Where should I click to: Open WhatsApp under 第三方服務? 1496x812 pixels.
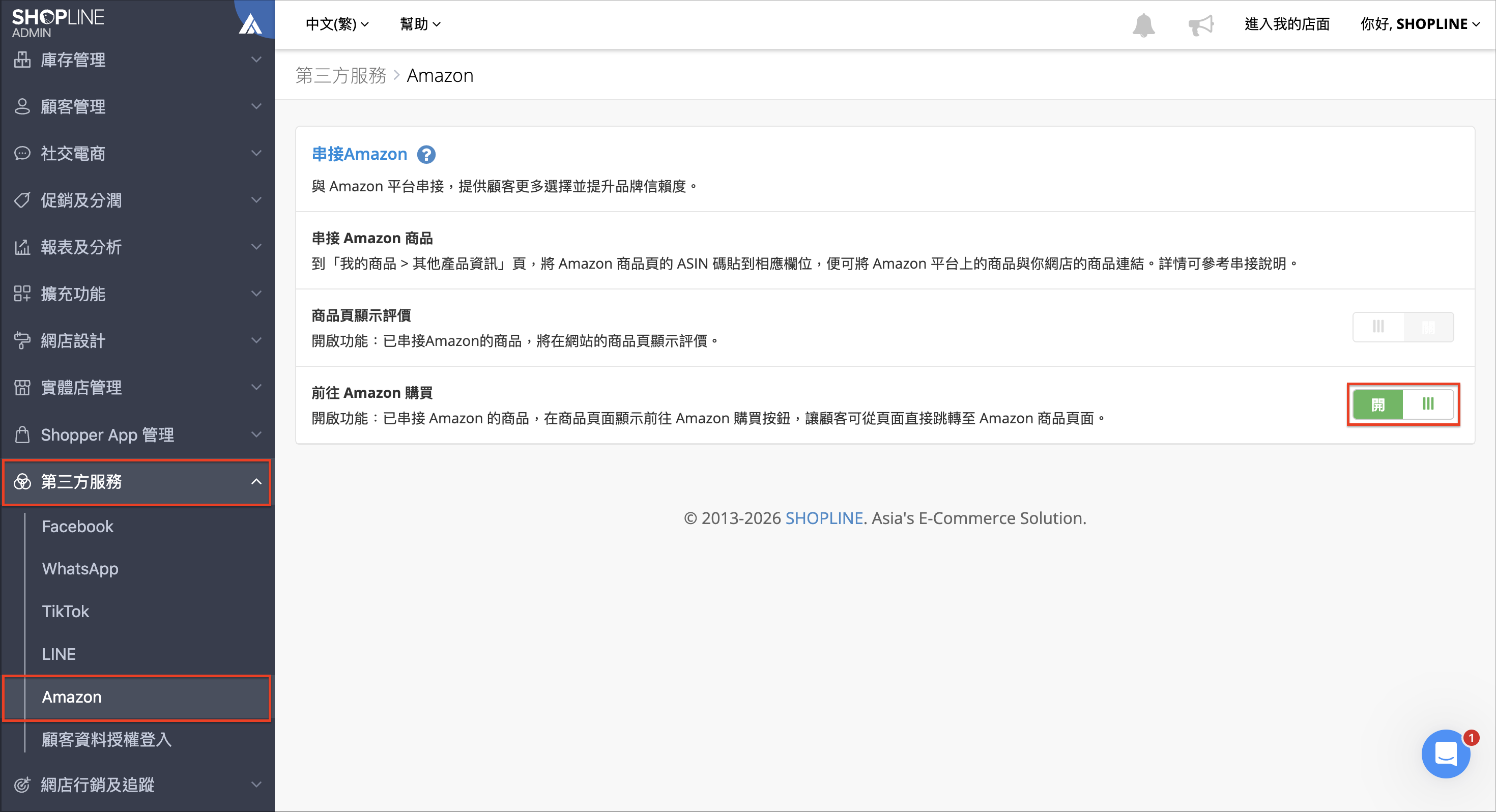[x=80, y=569]
